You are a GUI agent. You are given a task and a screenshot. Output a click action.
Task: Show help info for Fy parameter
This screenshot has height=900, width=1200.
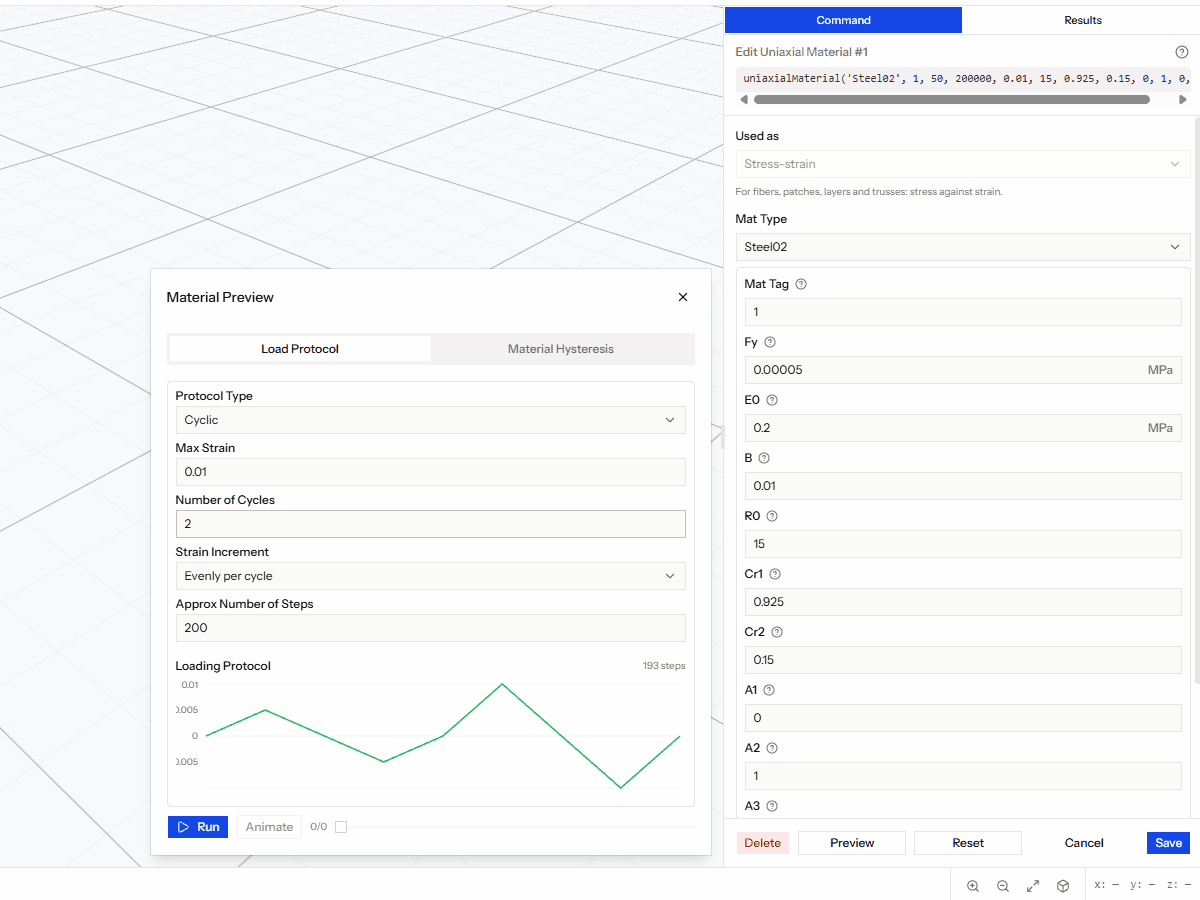pyautogui.click(x=770, y=342)
